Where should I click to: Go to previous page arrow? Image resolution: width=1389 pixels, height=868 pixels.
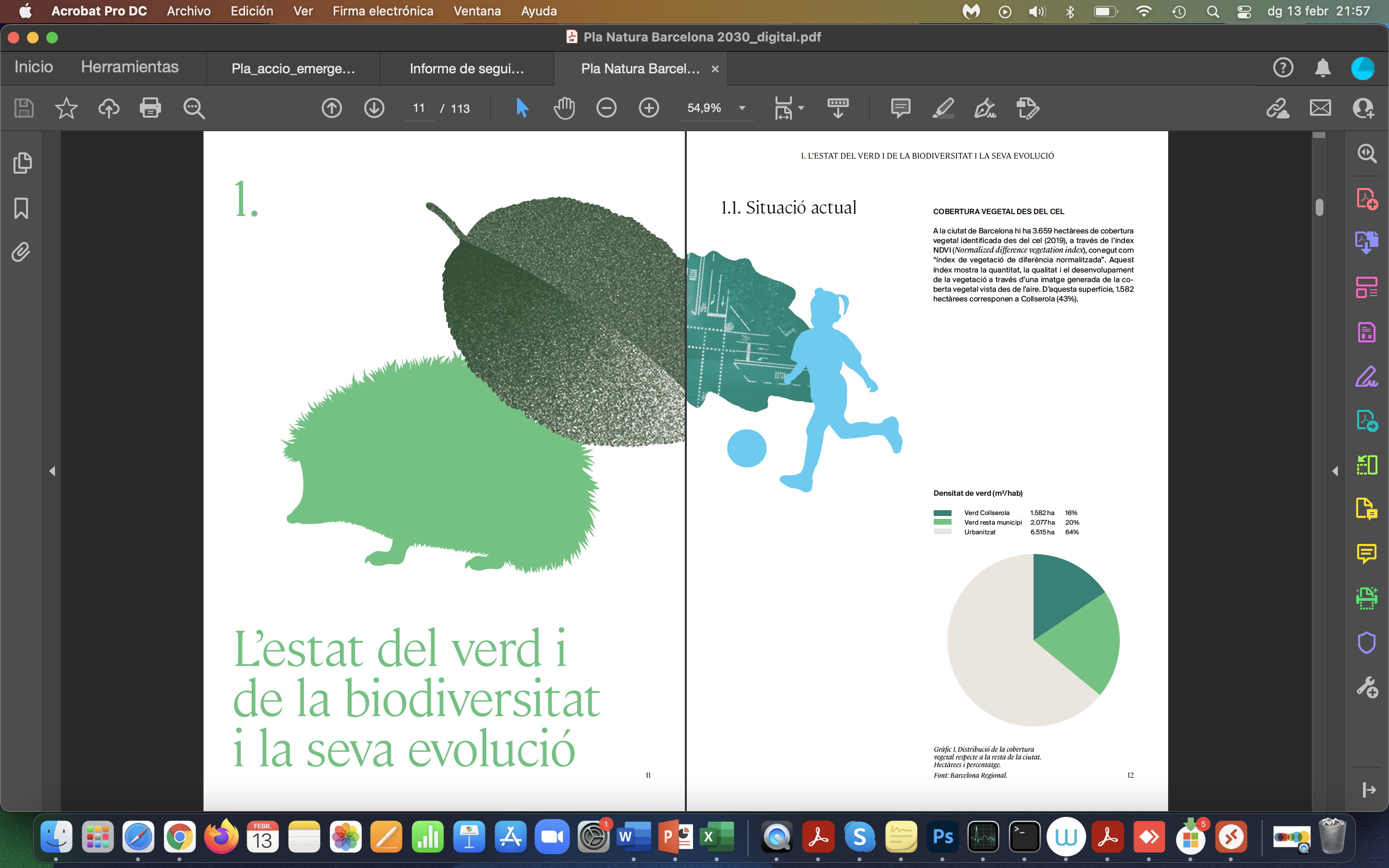point(332,108)
